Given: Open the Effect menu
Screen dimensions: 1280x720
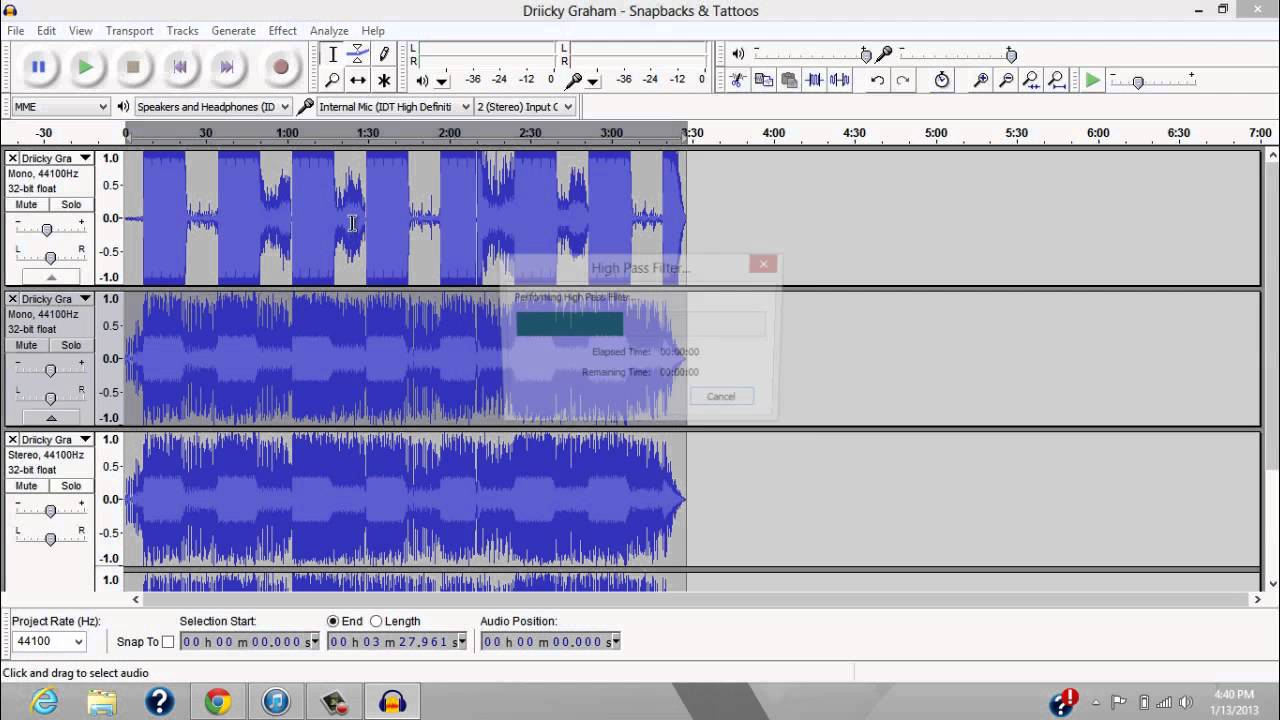Looking at the screenshot, I should (282, 31).
